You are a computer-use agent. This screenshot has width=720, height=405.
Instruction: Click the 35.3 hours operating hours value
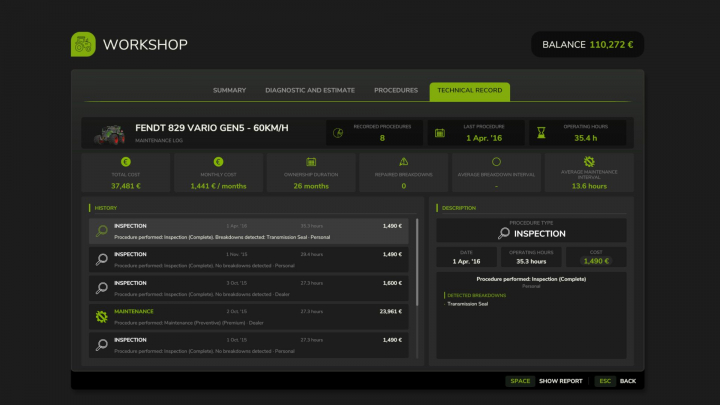pos(531,261)
